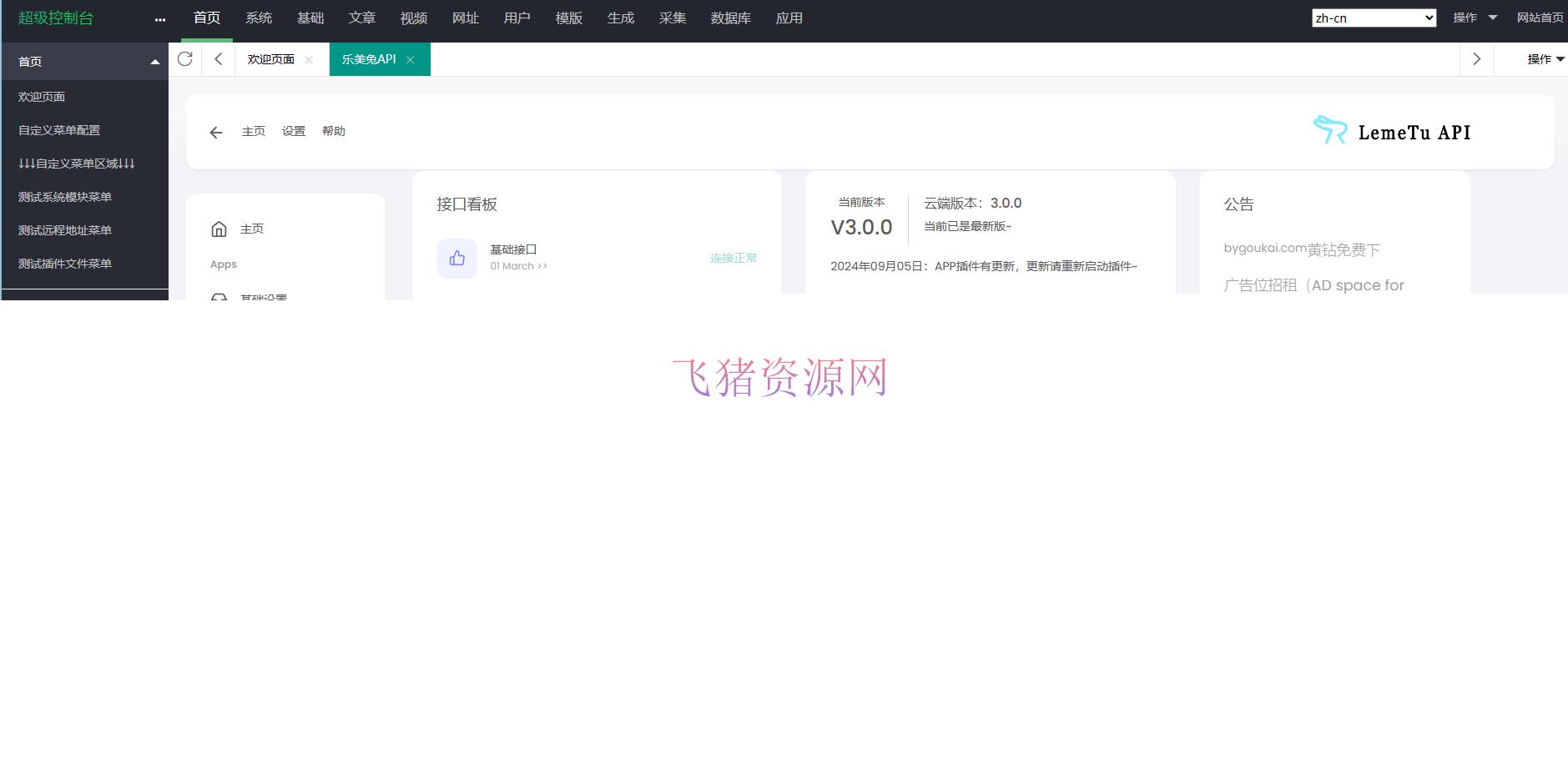1568x765 pixels.
Task: Click the 基础设置 icon in plugin sidebar
Action: coord(219,298)
